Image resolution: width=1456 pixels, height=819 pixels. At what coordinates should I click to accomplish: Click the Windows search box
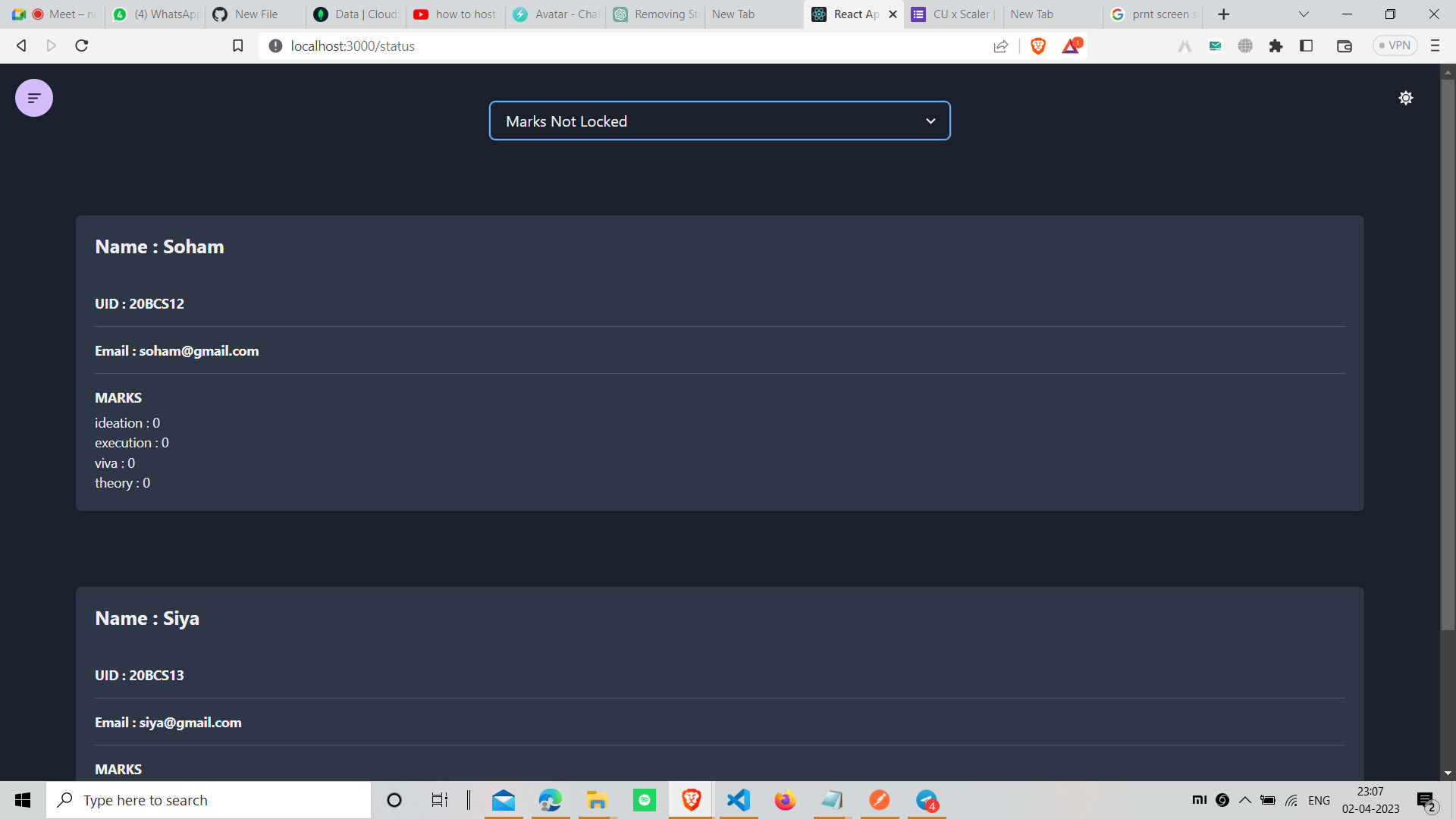[209, 799]
